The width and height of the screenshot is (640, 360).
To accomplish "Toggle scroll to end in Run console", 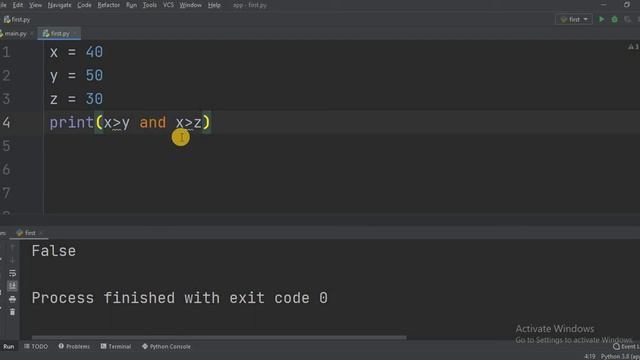I will [x=12, y=286].
